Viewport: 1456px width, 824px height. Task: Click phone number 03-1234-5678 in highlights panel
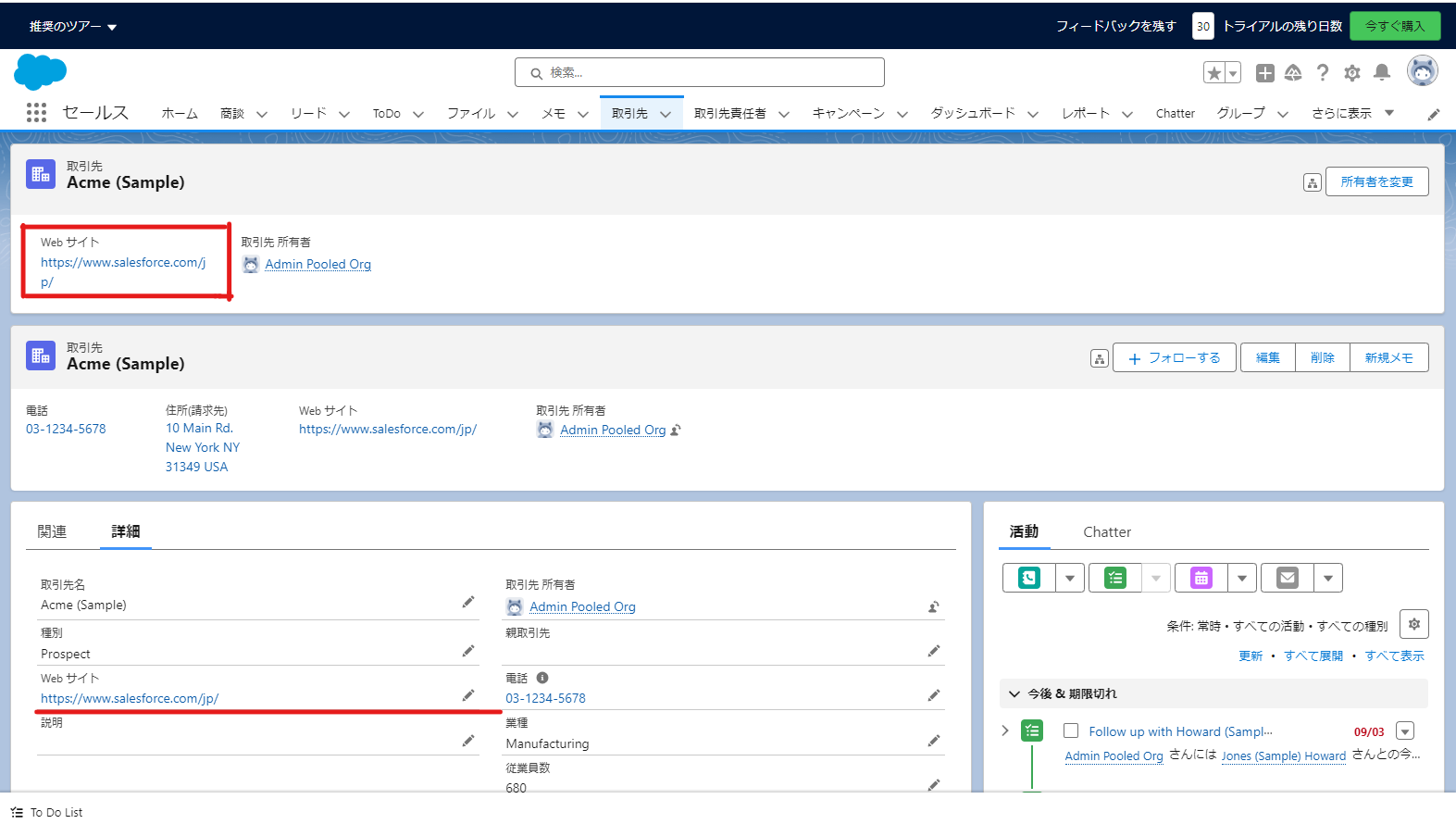(66, 429)
